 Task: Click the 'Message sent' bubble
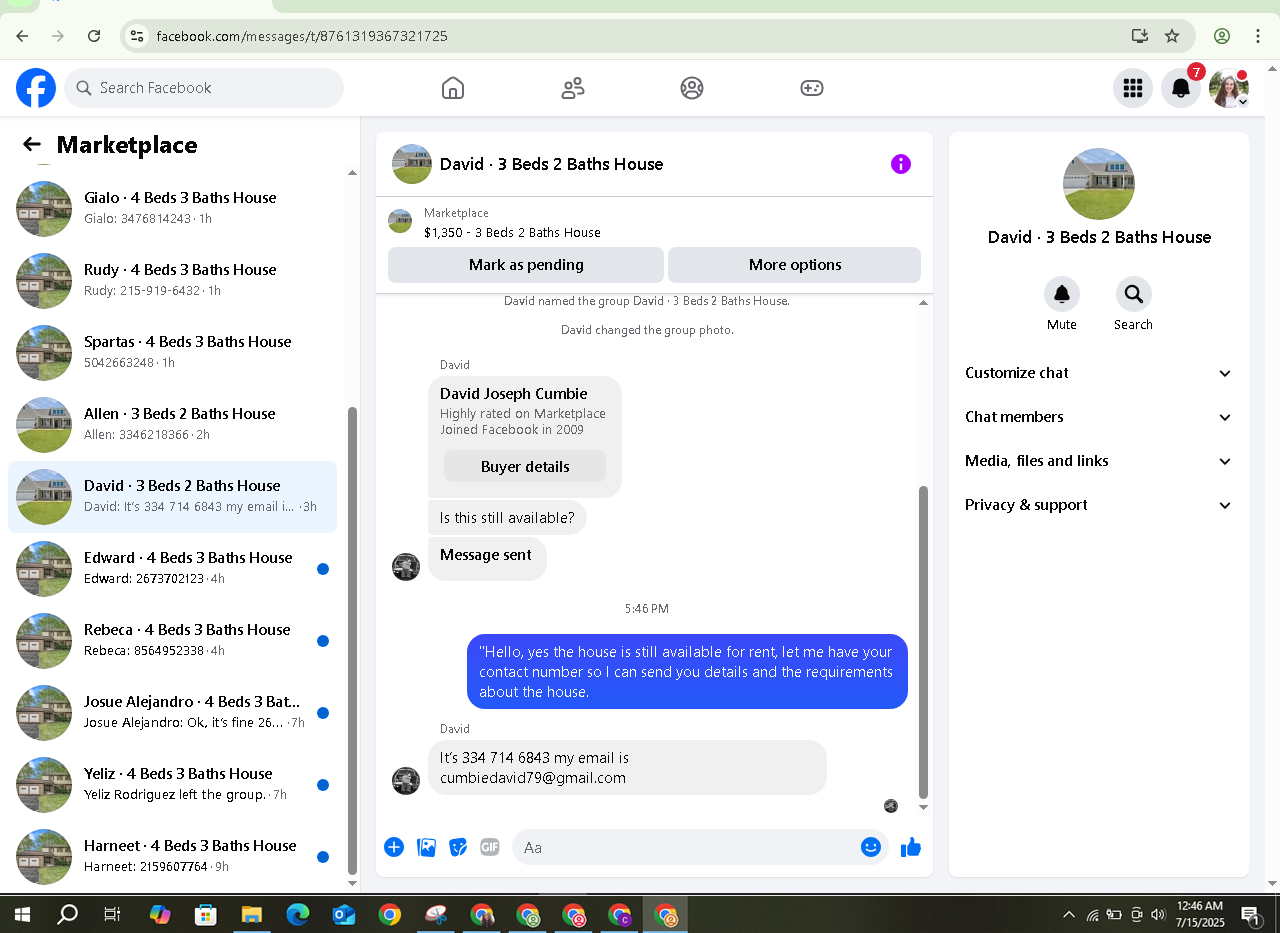point(487,558)
